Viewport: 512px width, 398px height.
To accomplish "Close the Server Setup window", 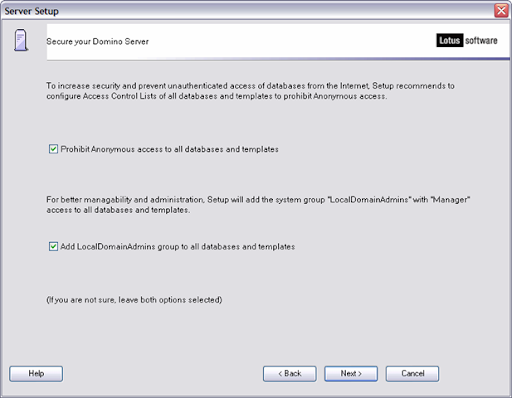I will point(501,11).
